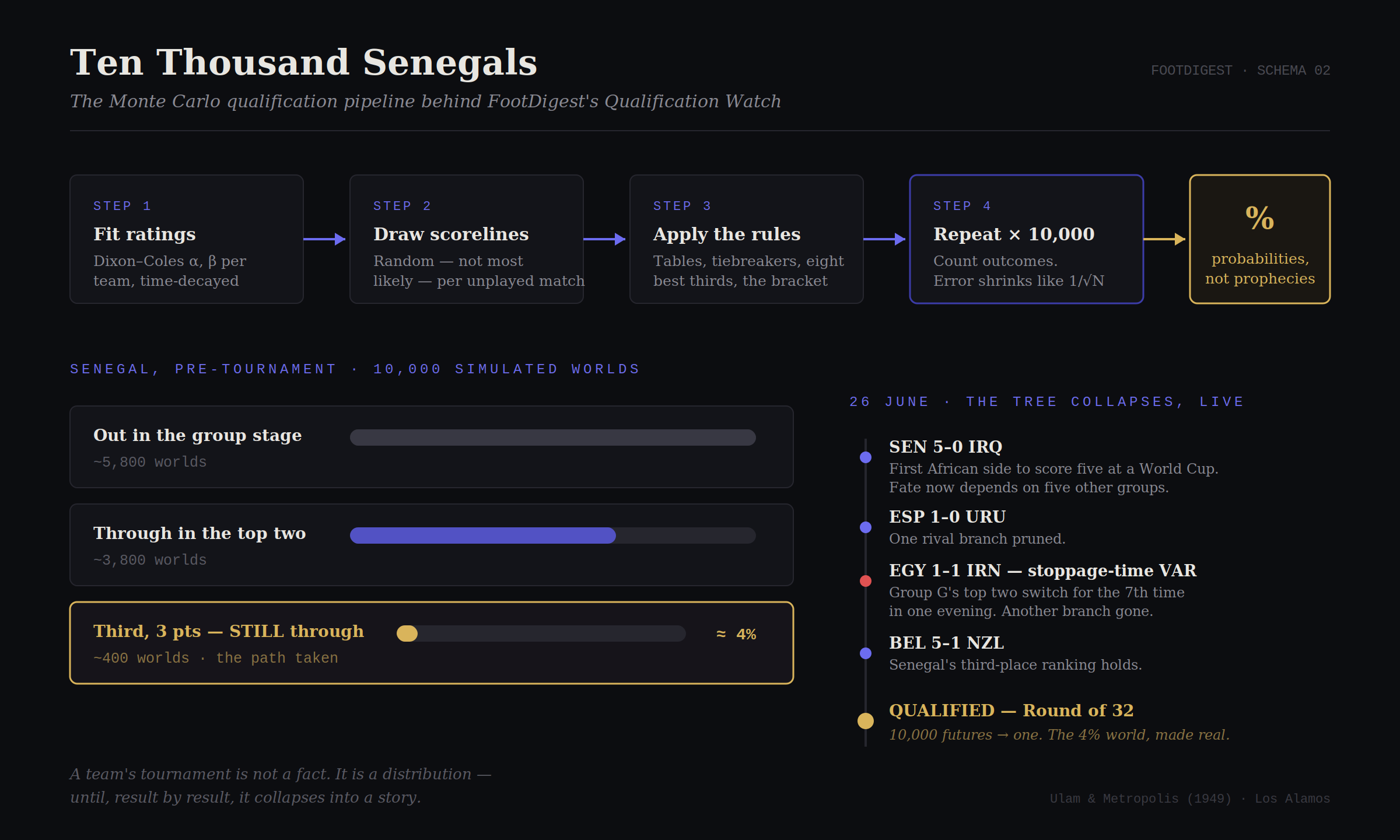Screen dimensions: 1400x840
Task: Click the '≈ 4%' value
Action: tap(736, 634)
